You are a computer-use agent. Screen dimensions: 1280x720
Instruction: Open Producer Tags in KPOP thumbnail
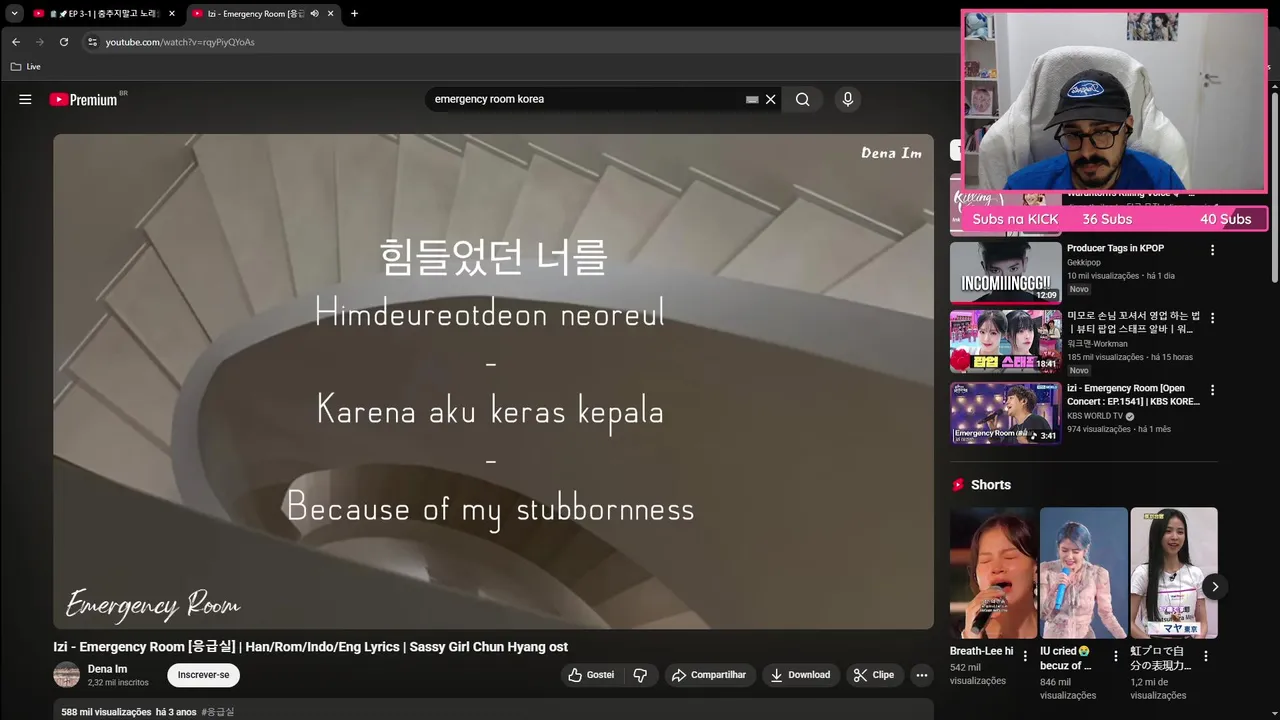pyautogui.click(x=1006, y=272)
